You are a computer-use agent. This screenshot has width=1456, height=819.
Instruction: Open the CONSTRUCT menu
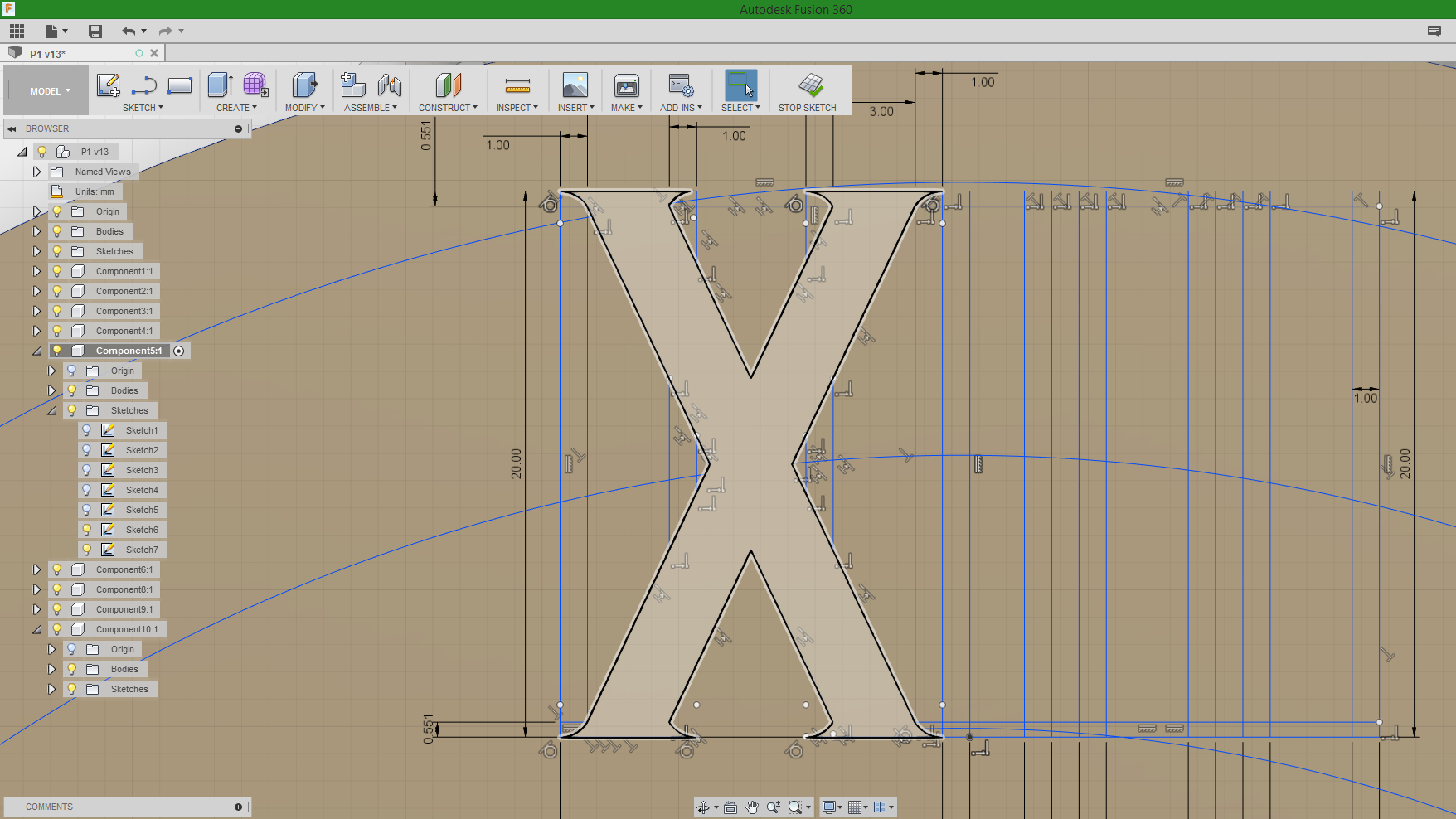[x=448, y=108]
